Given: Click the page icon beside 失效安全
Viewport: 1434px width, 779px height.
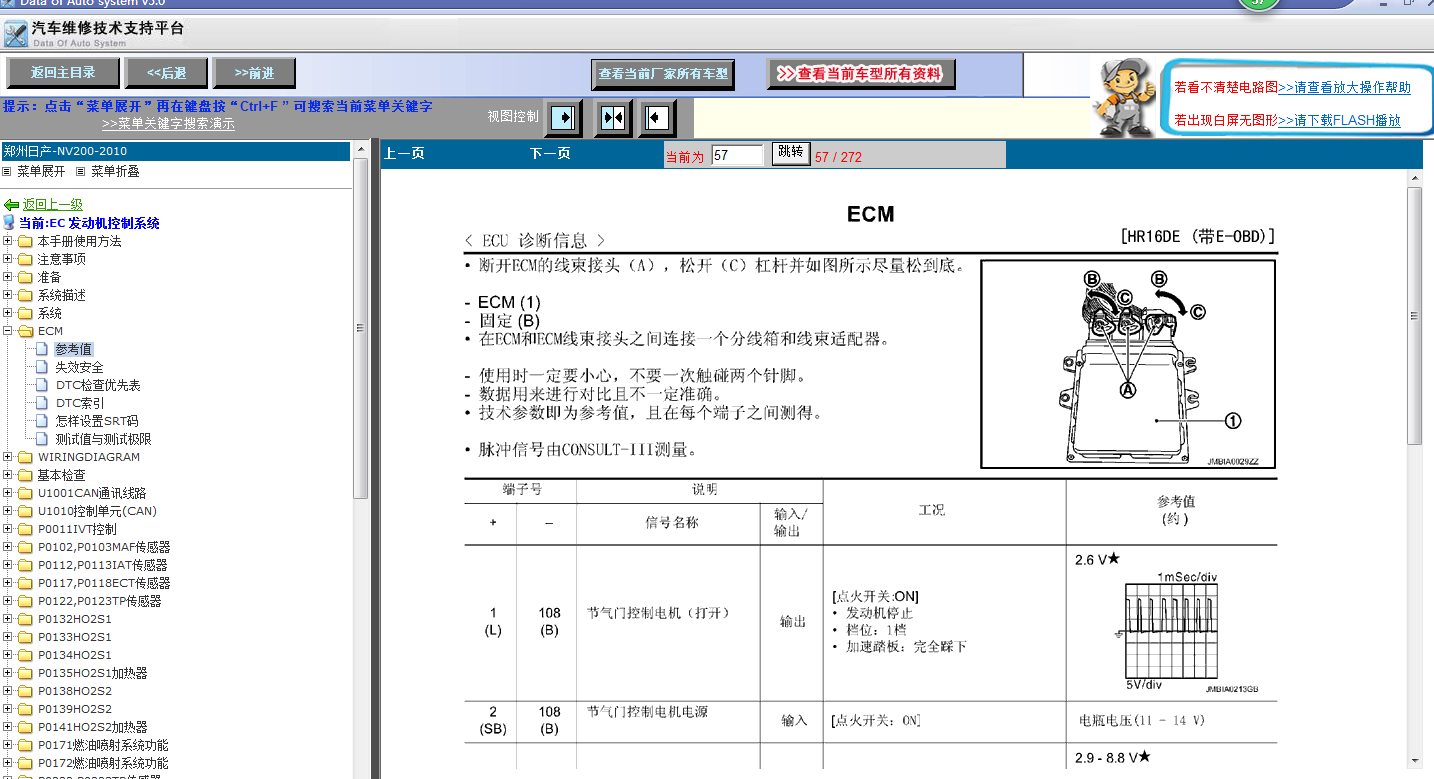Looking at the screenshot, I should tap(42, 367).
